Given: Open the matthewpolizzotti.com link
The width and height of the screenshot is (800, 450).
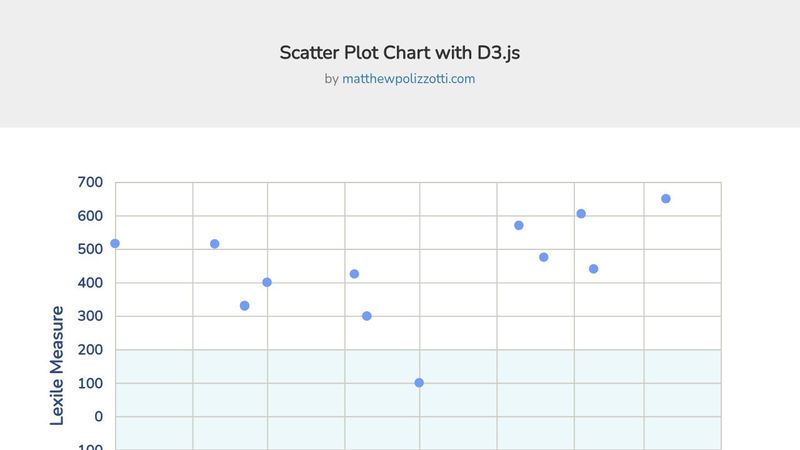Looking at the screenshot, I should [408, 79].
